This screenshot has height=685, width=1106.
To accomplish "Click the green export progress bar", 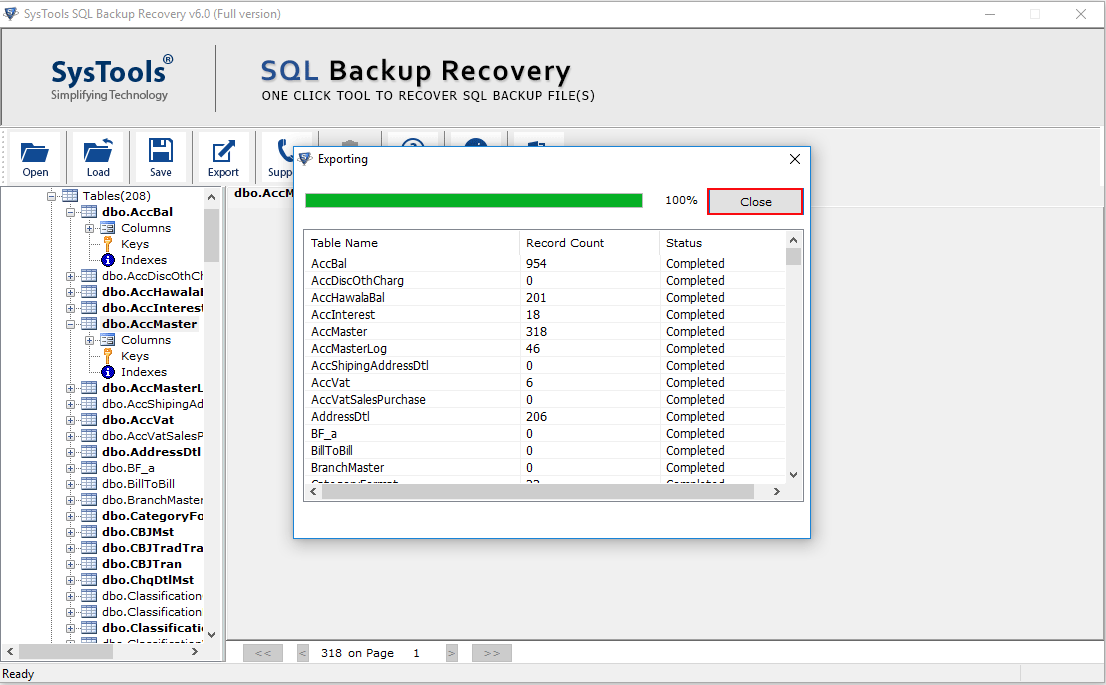I will point(473,201).
